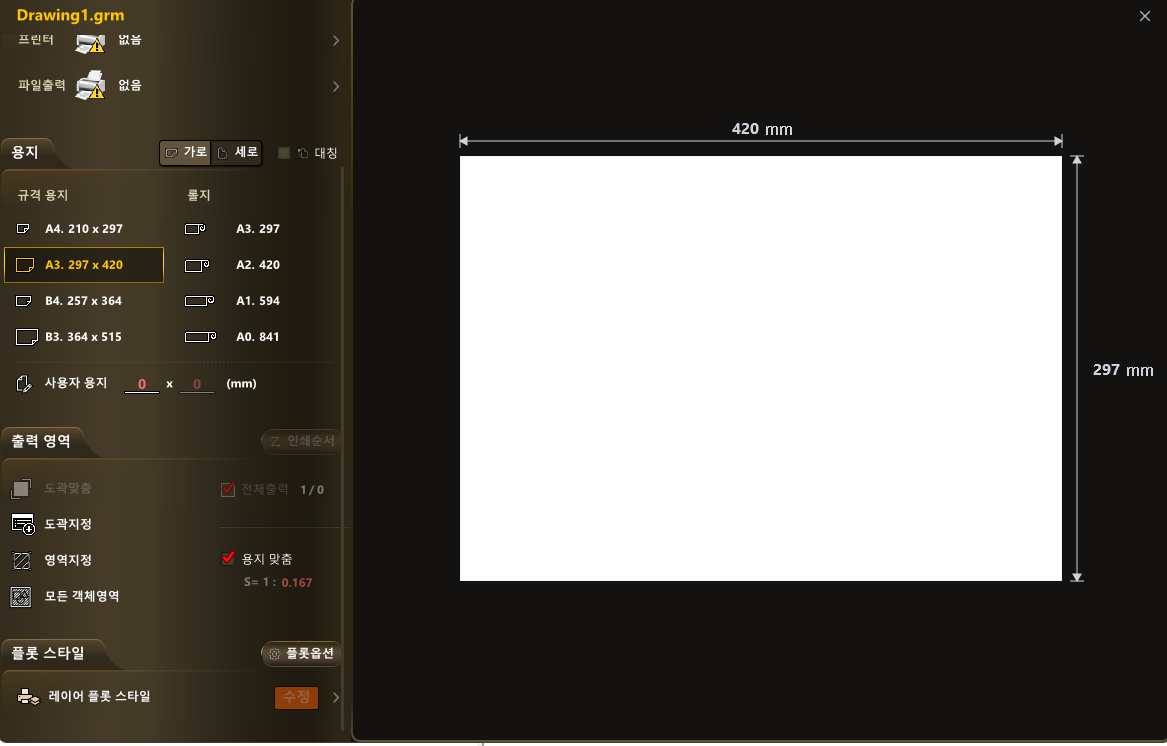Click the A3 roll paper icon
The height and width of the screenshot is (746, 1167).
pos(195,229)
